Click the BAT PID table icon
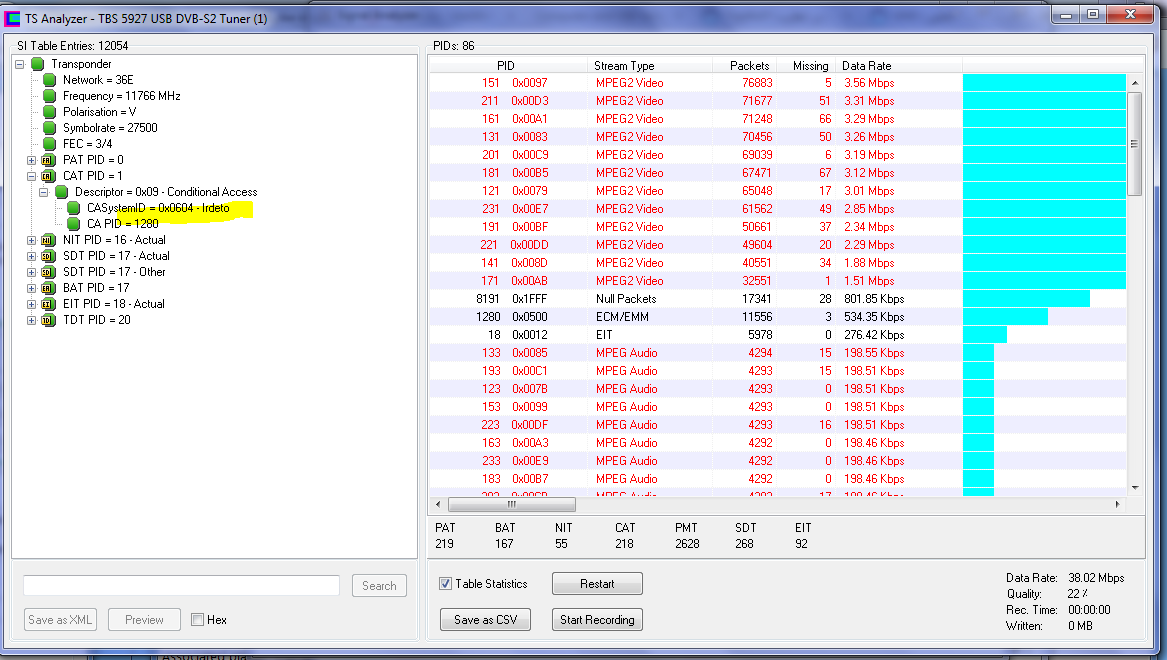The image size is (1167, 660). (47, 288)
